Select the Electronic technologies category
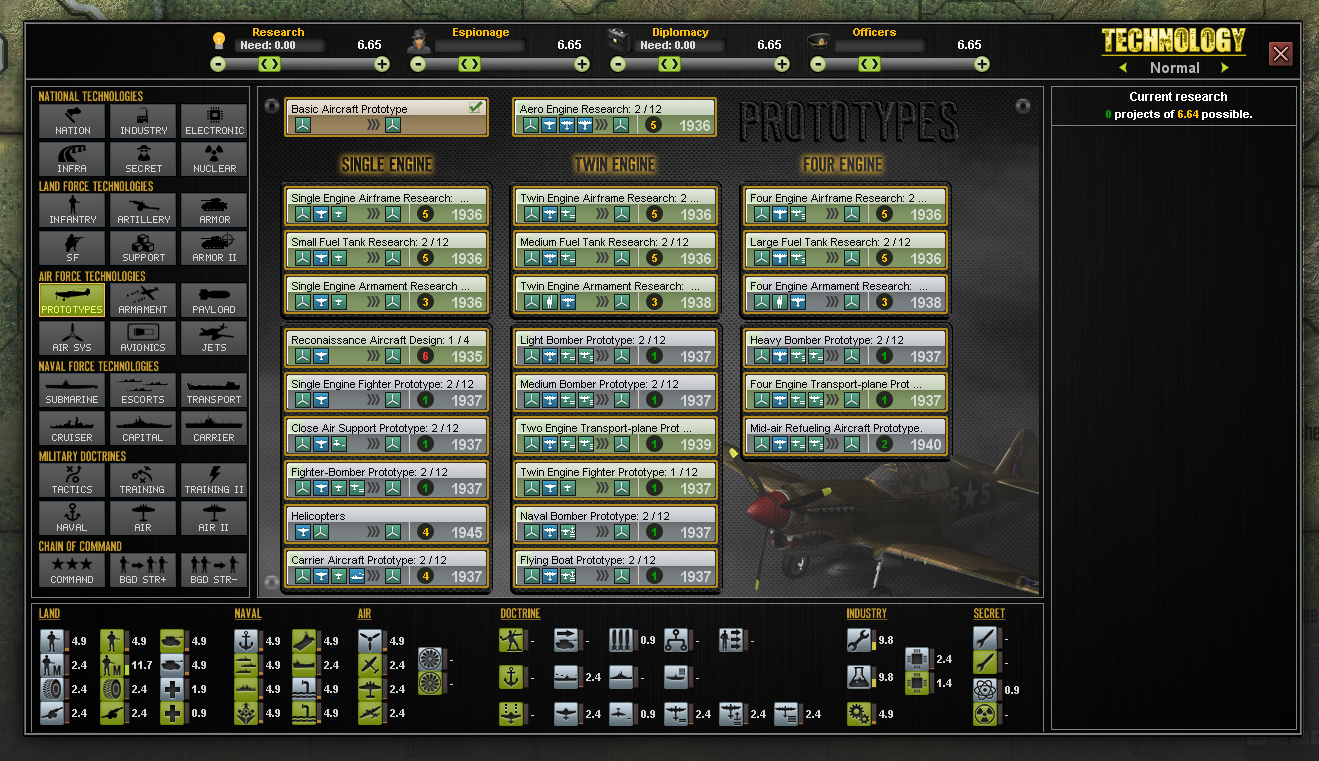Image resolution: width=1319 pixels, height=761 pixels. point(214,121)
